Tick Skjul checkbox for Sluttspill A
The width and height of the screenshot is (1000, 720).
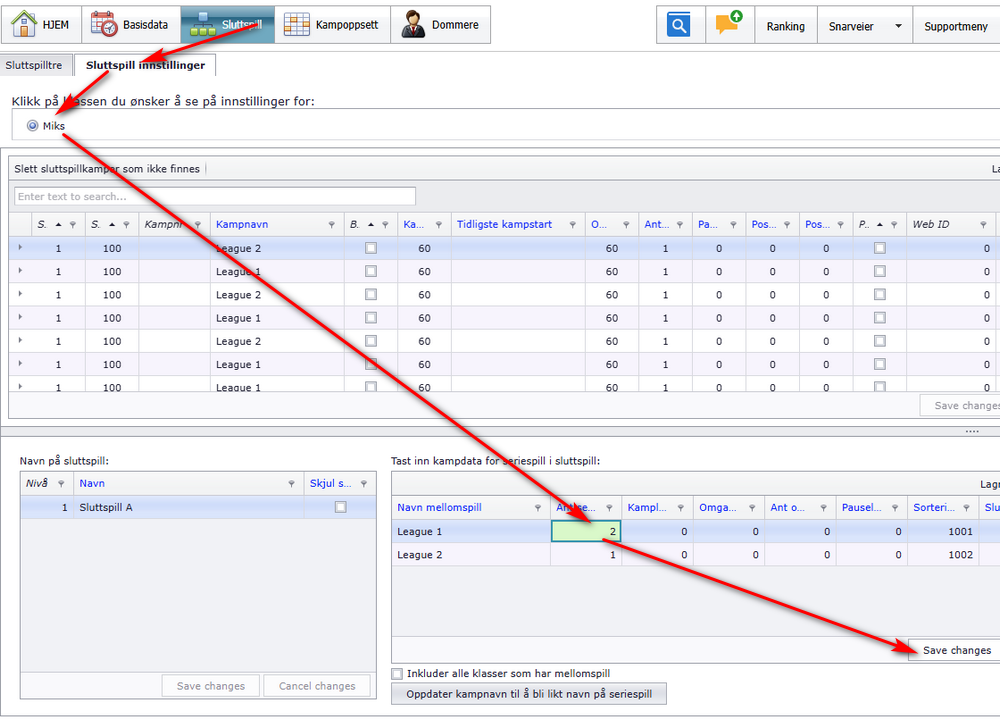click(341, 508)
